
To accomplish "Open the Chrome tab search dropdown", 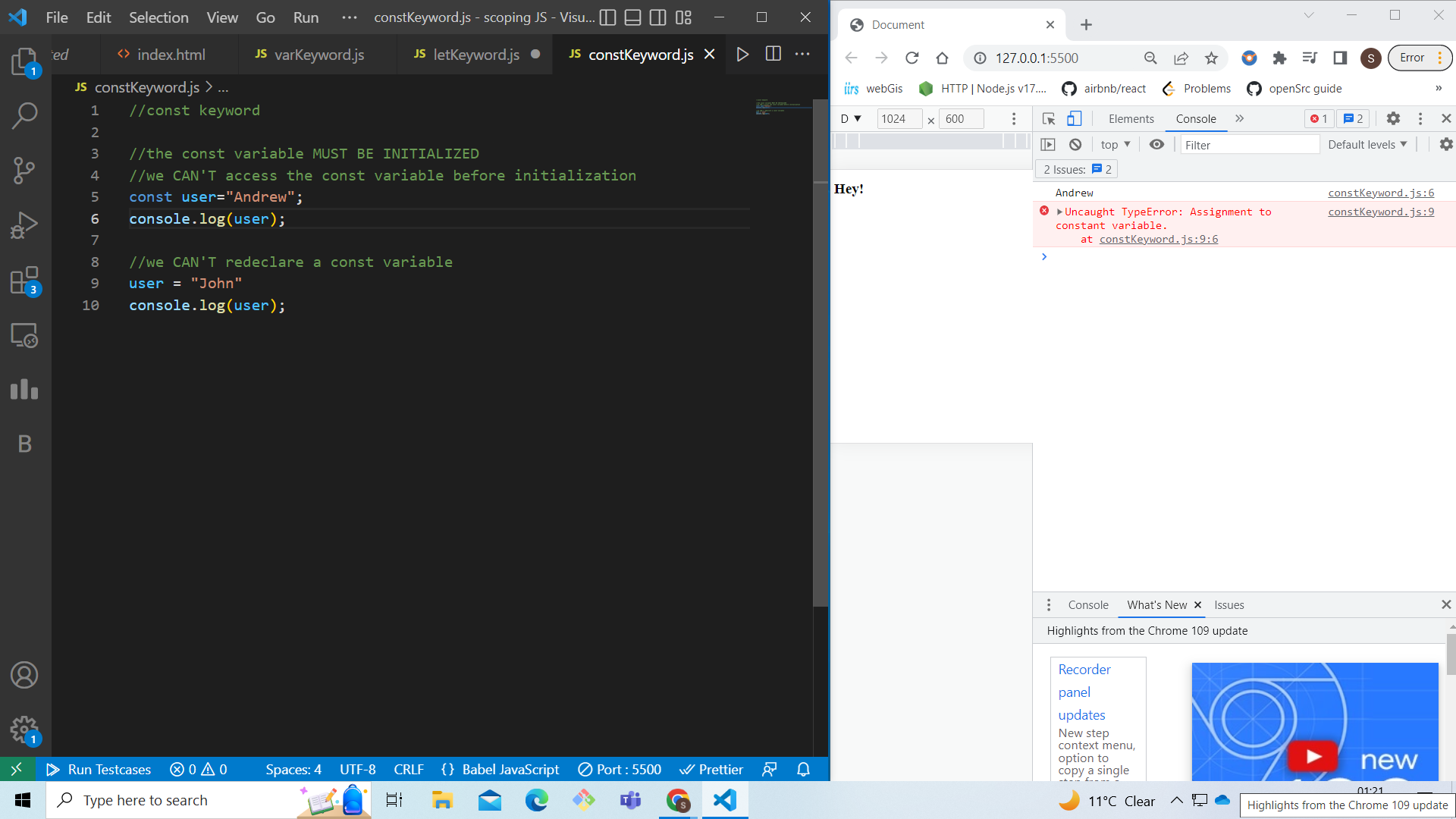I will (1308, 15).
